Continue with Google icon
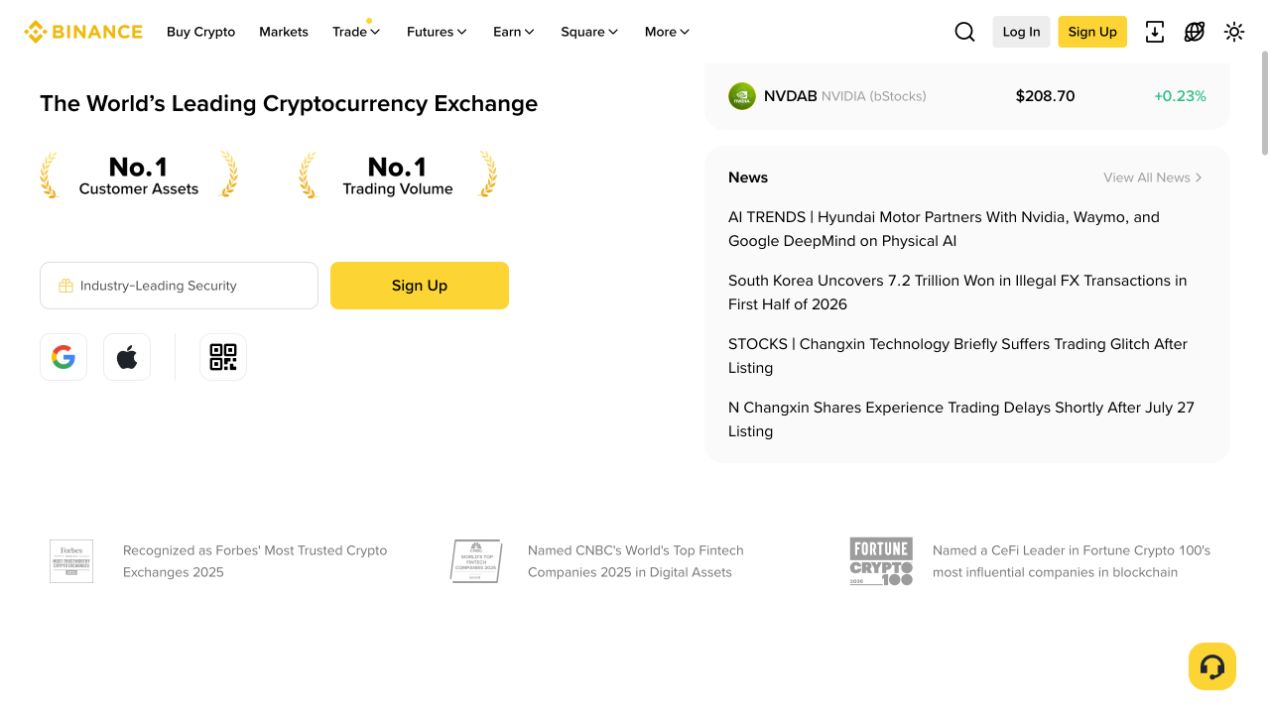 pyautogui.click(x=64, y=357)
